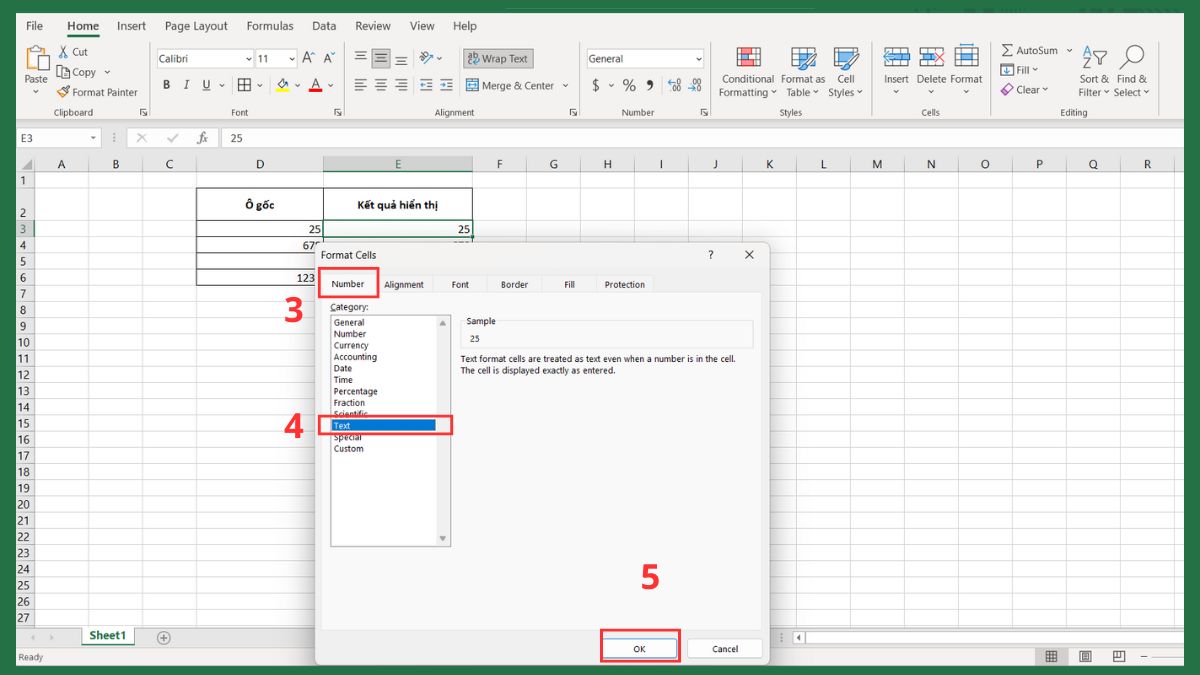Open the Cell Styles gallery
The width and height of the screenshot is (1200, 675).
click(x=846, y=72)
